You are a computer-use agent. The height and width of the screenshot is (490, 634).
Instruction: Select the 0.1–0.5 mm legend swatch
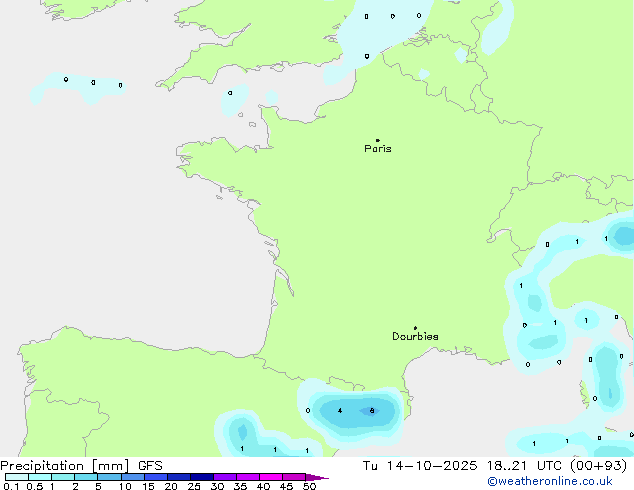point(17,477)
